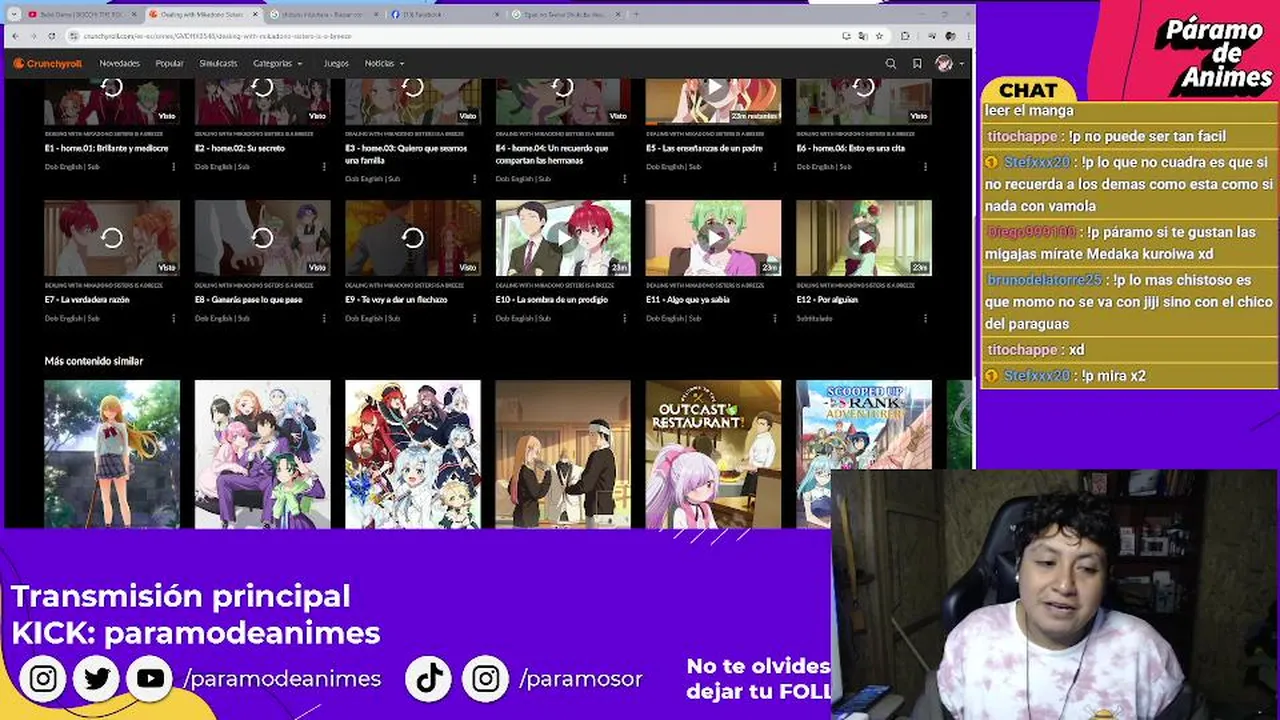
Task: Open three-dot options for E2 Su secreto
Action: click(x=324, y=167)
